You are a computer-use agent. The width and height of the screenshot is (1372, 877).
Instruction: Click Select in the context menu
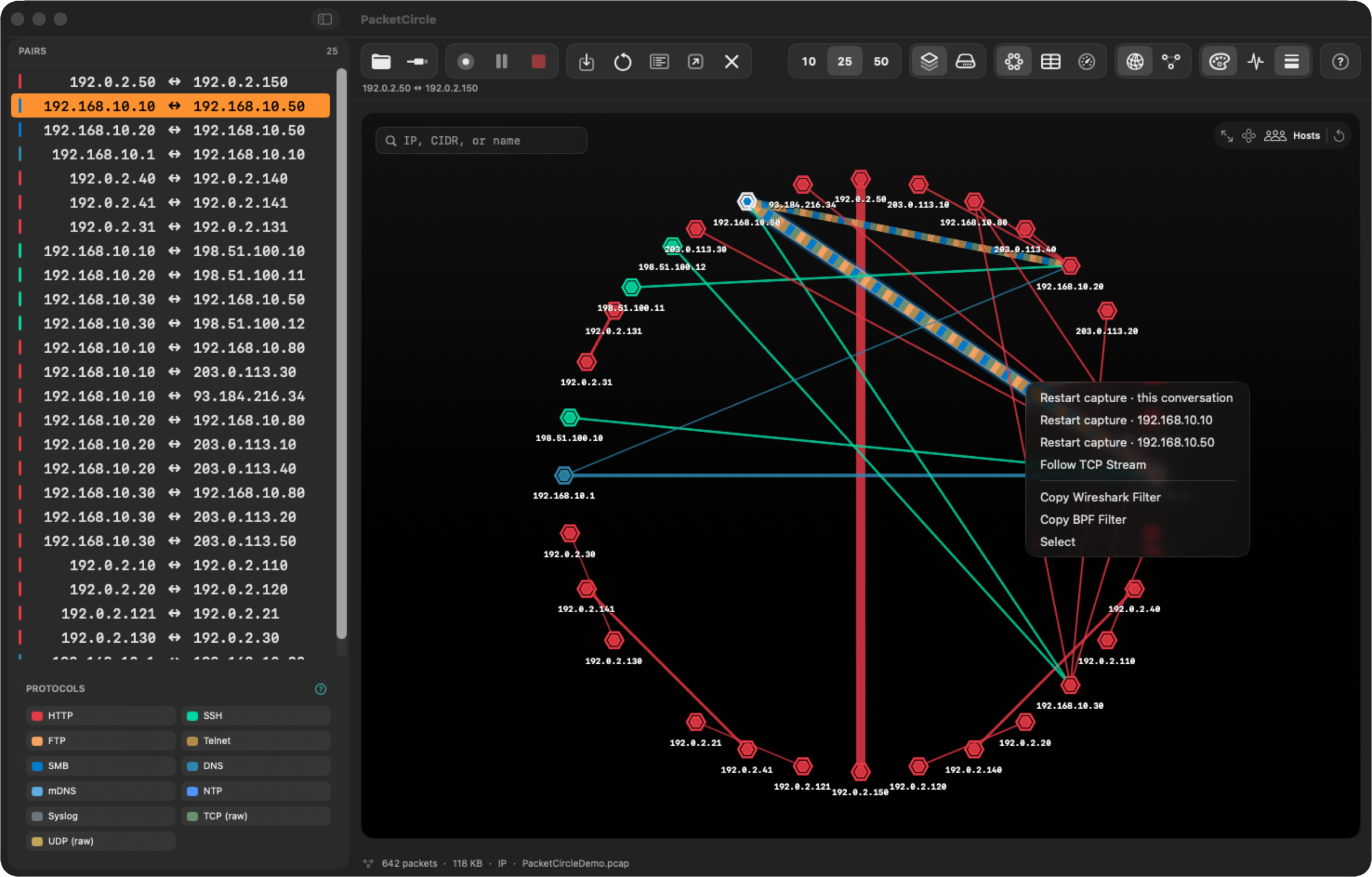[1057, 541]
